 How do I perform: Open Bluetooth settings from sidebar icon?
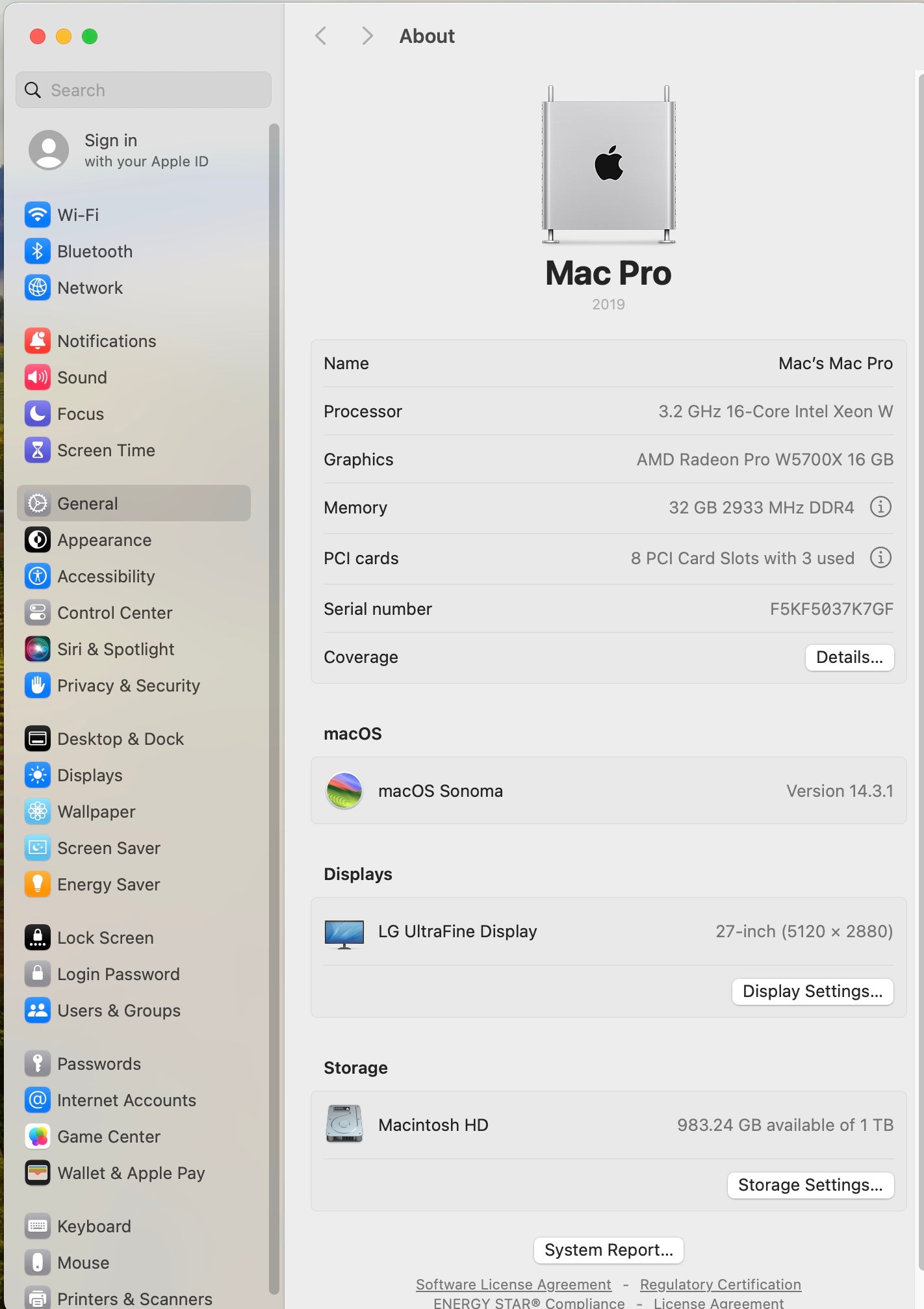point(38,251)
